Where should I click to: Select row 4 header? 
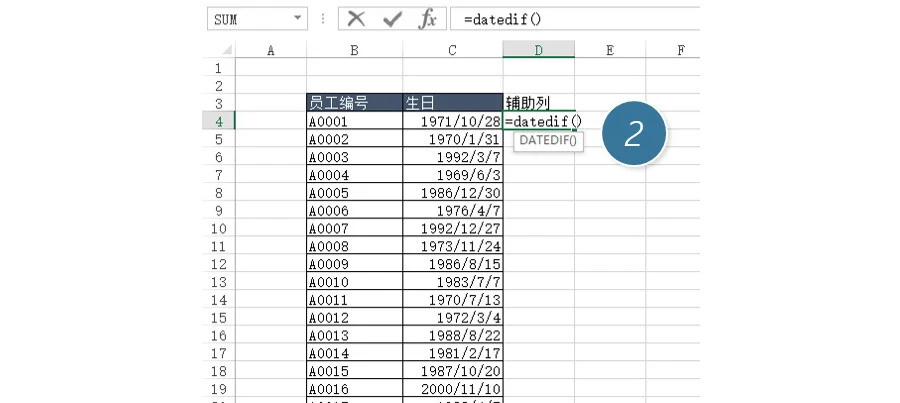(x=218, y=121)
